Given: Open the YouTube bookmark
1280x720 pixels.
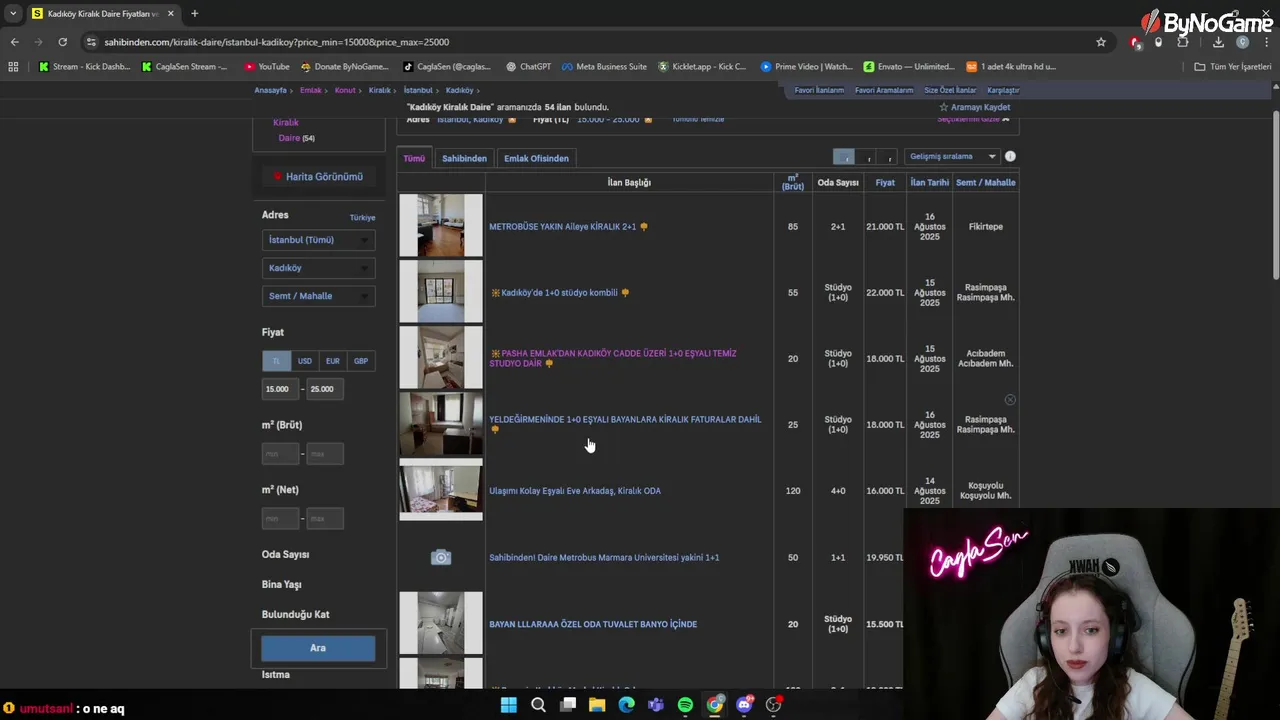Looking at the screenshot, I should [267, 67].
